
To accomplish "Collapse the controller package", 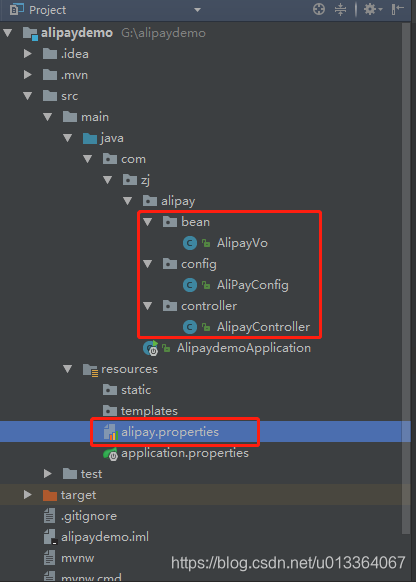I will 148,306.
